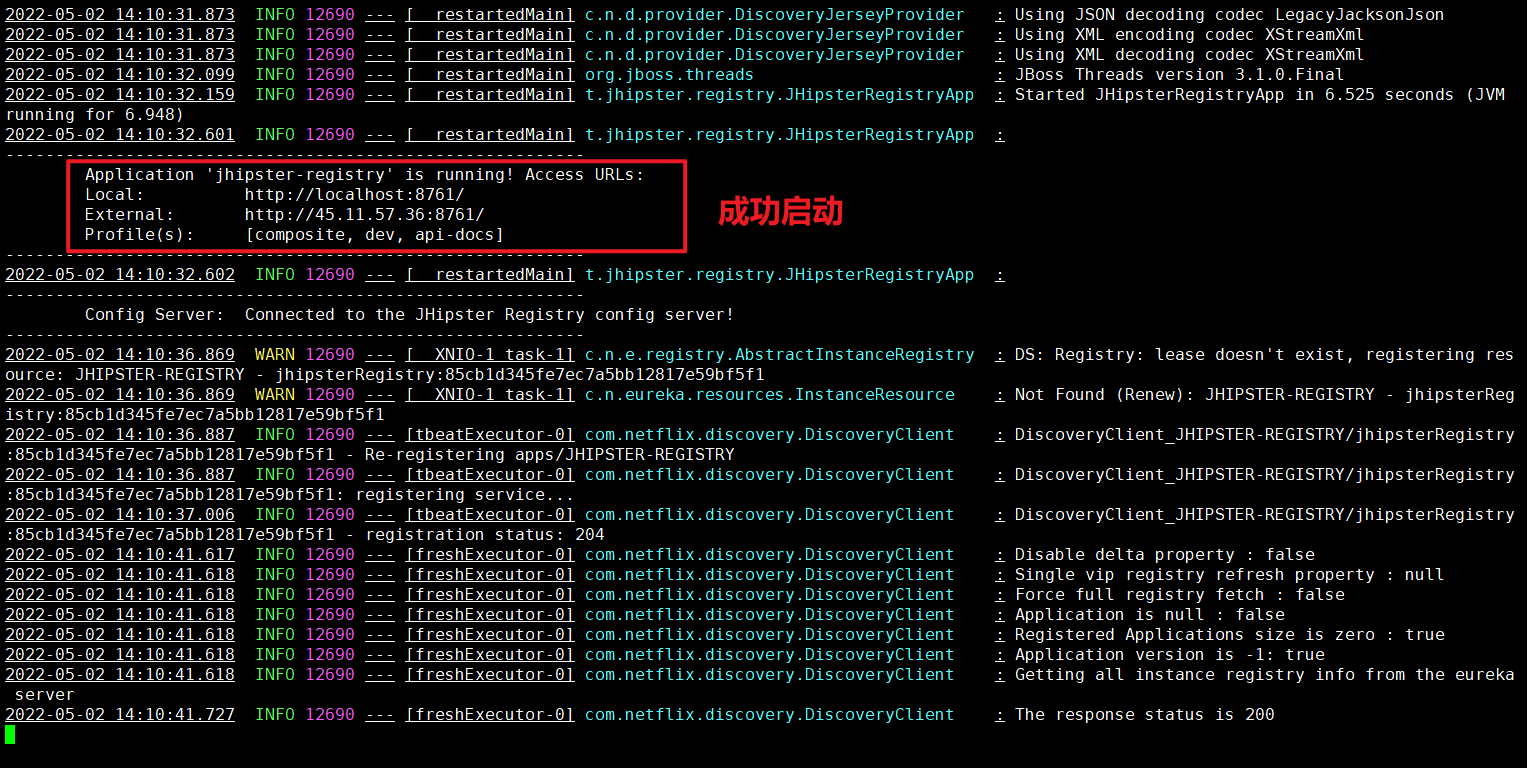Click the org.jboss.threads logger name

pyautogui.click(x=669, y=74)
